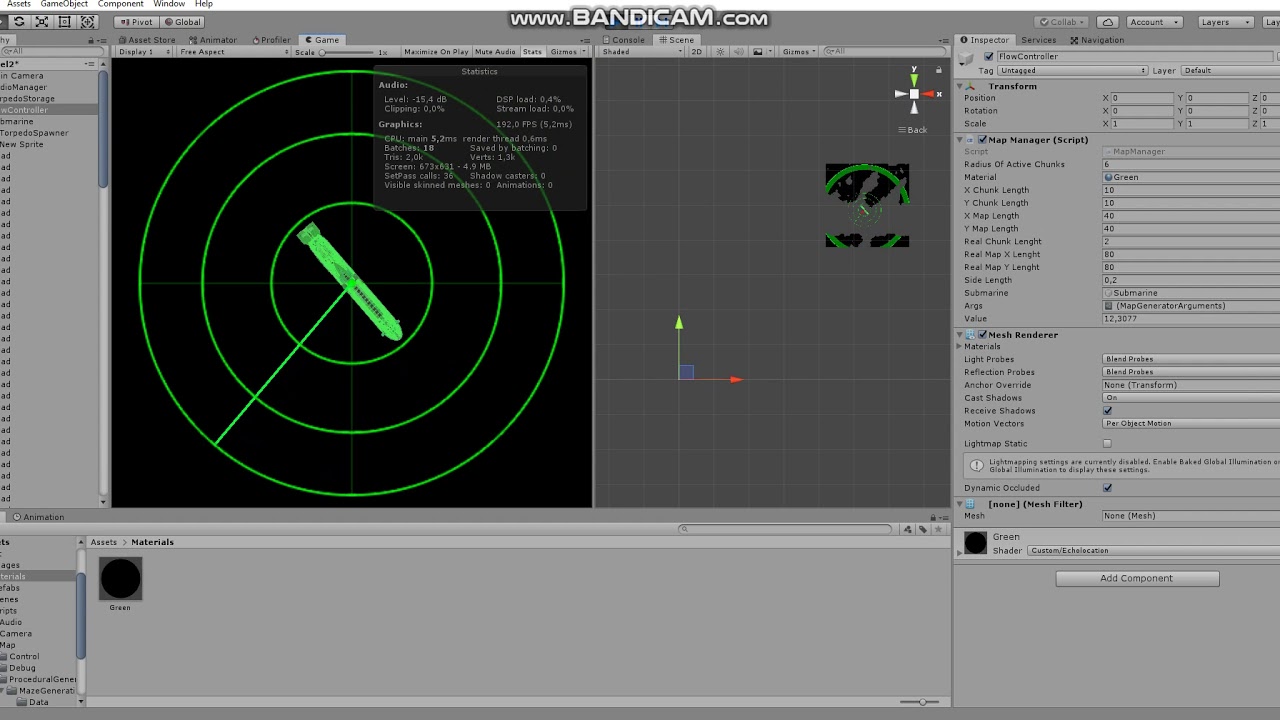
Task: Select the Rotate tool icon
Action: point(18,21)
